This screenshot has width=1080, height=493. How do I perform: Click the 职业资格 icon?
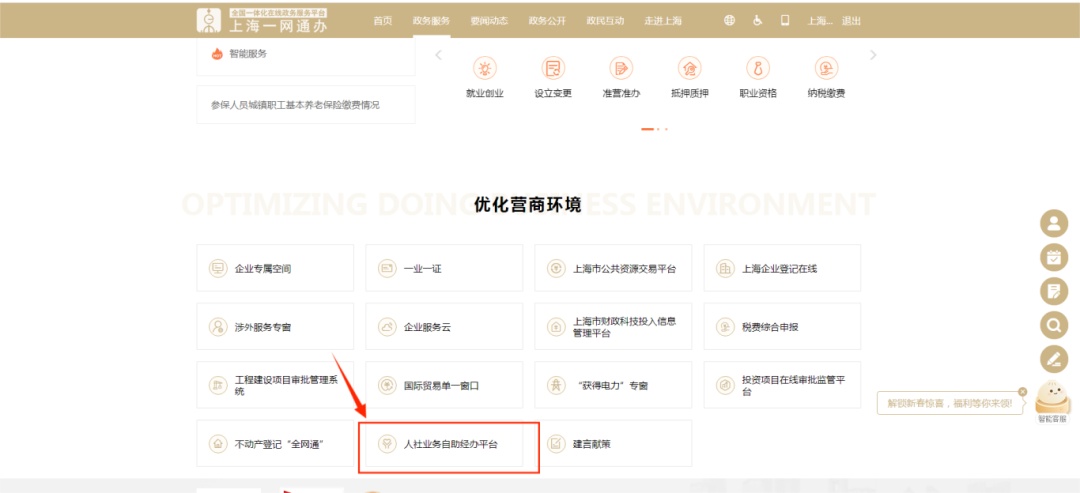[758, 68]
